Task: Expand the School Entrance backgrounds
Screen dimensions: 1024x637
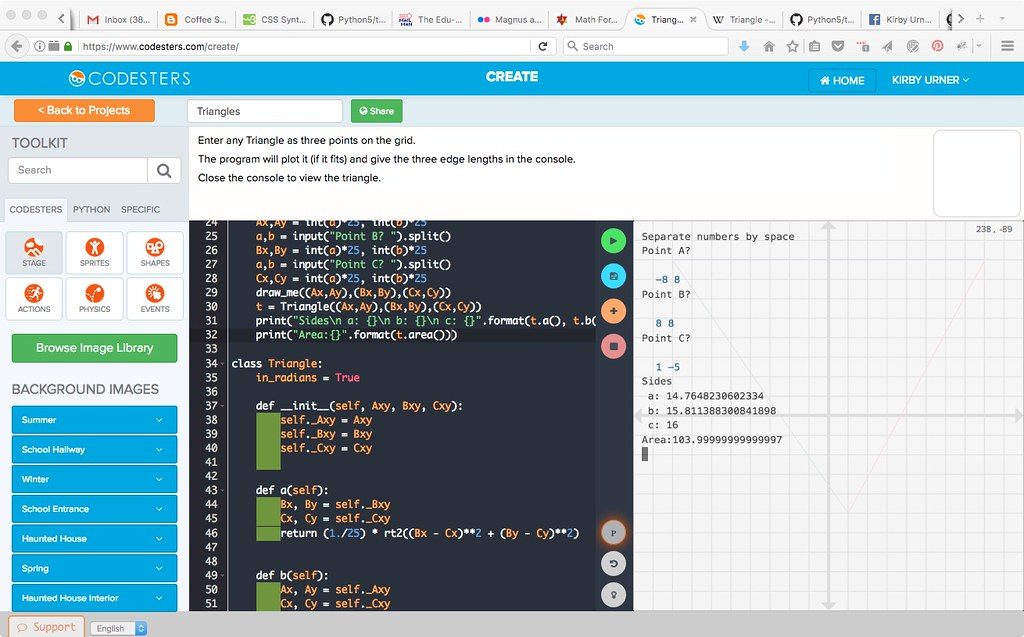Action: tap(95, 509)
